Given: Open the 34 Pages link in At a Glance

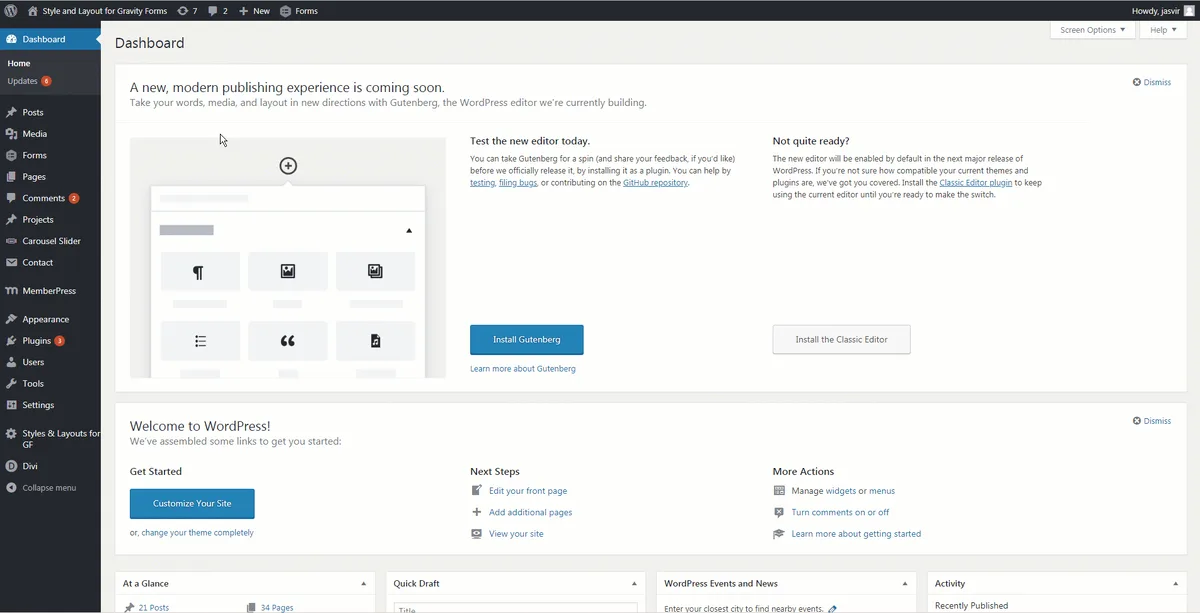Looking at the screenshot, I should coord(276,607).
